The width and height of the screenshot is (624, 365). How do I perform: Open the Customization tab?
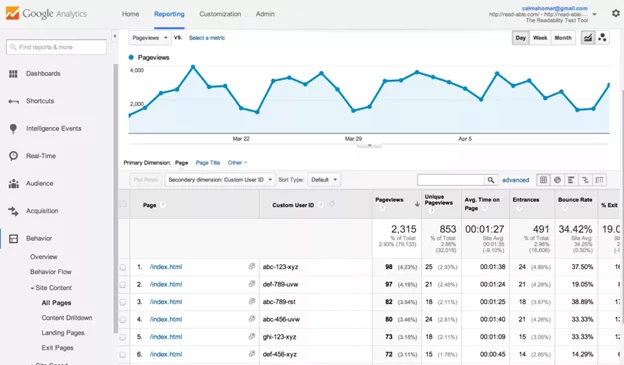220,14
